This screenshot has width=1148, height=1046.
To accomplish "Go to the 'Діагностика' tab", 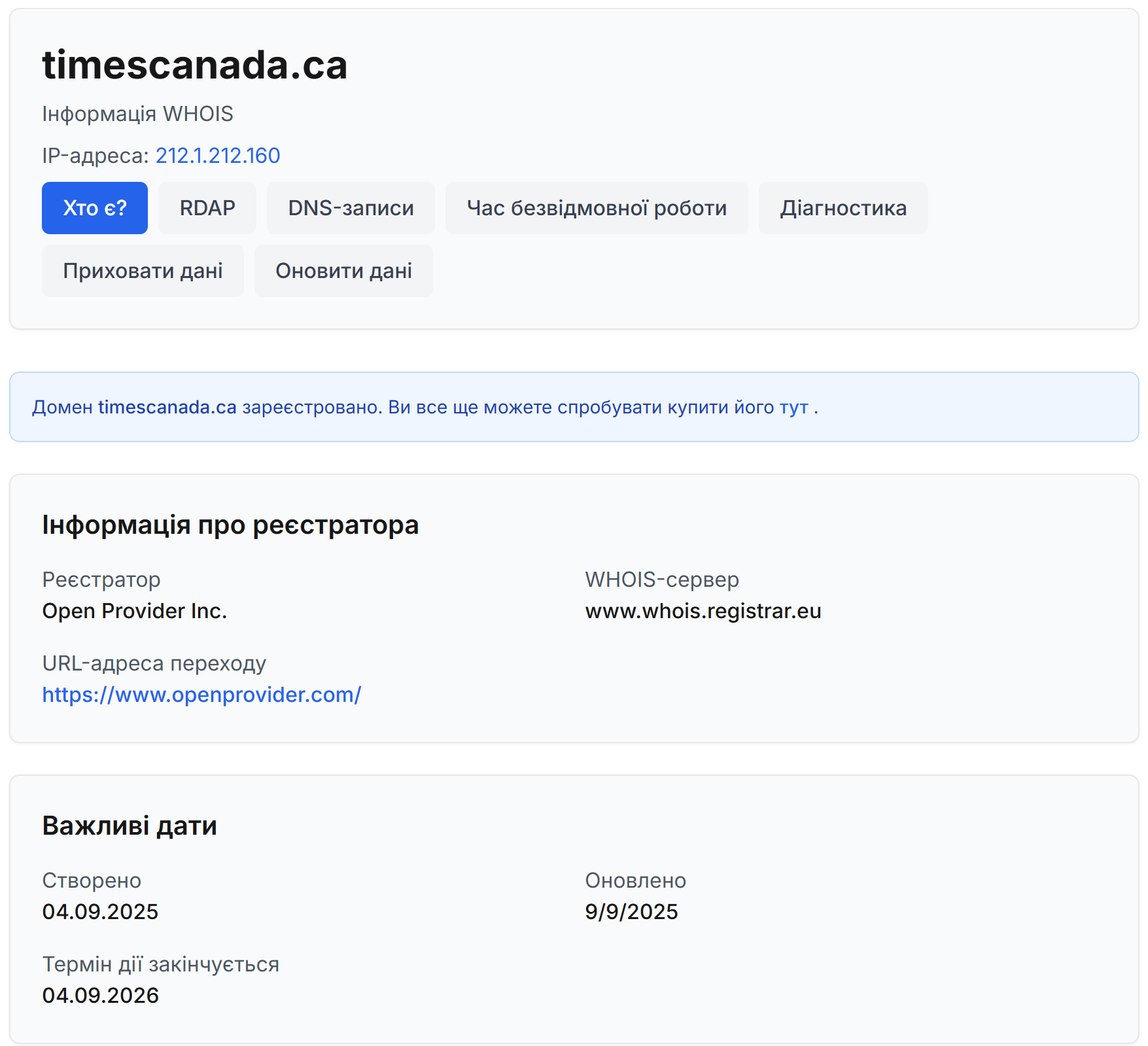I will (x=843, y=208).
